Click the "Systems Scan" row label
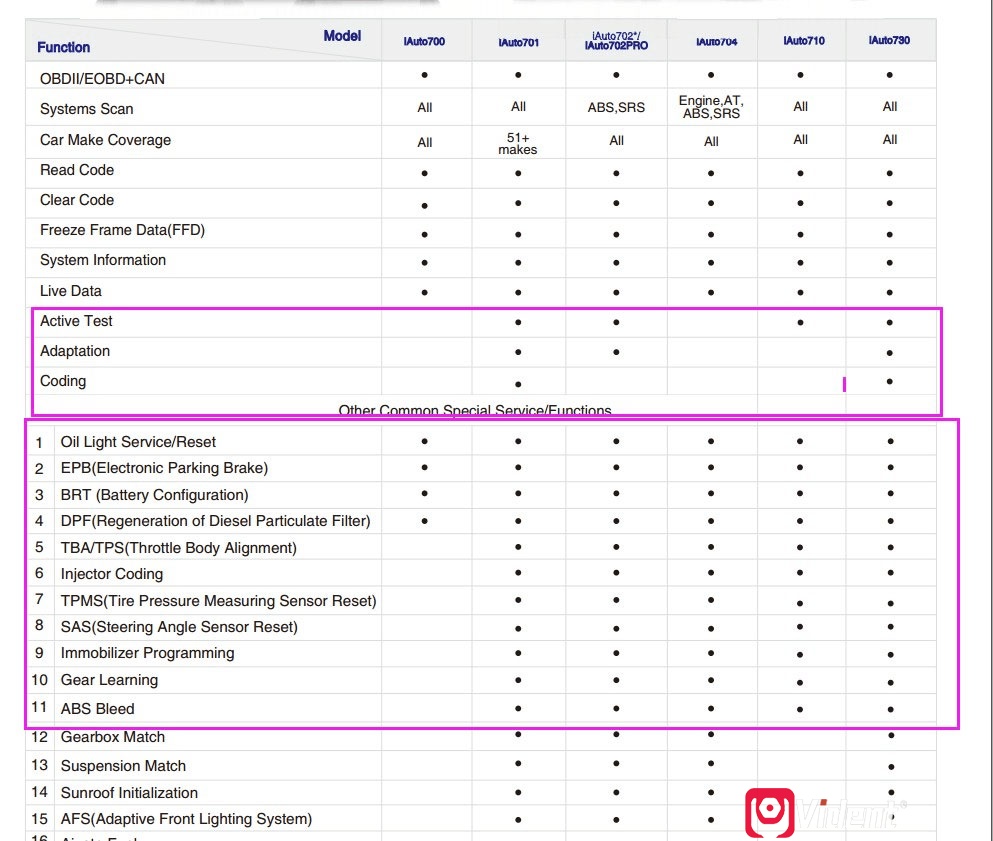 click(87, 109)
